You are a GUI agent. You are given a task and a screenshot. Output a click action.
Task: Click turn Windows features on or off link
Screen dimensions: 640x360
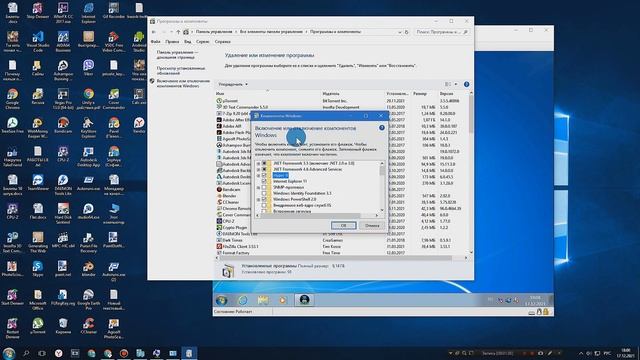(183, 83)
